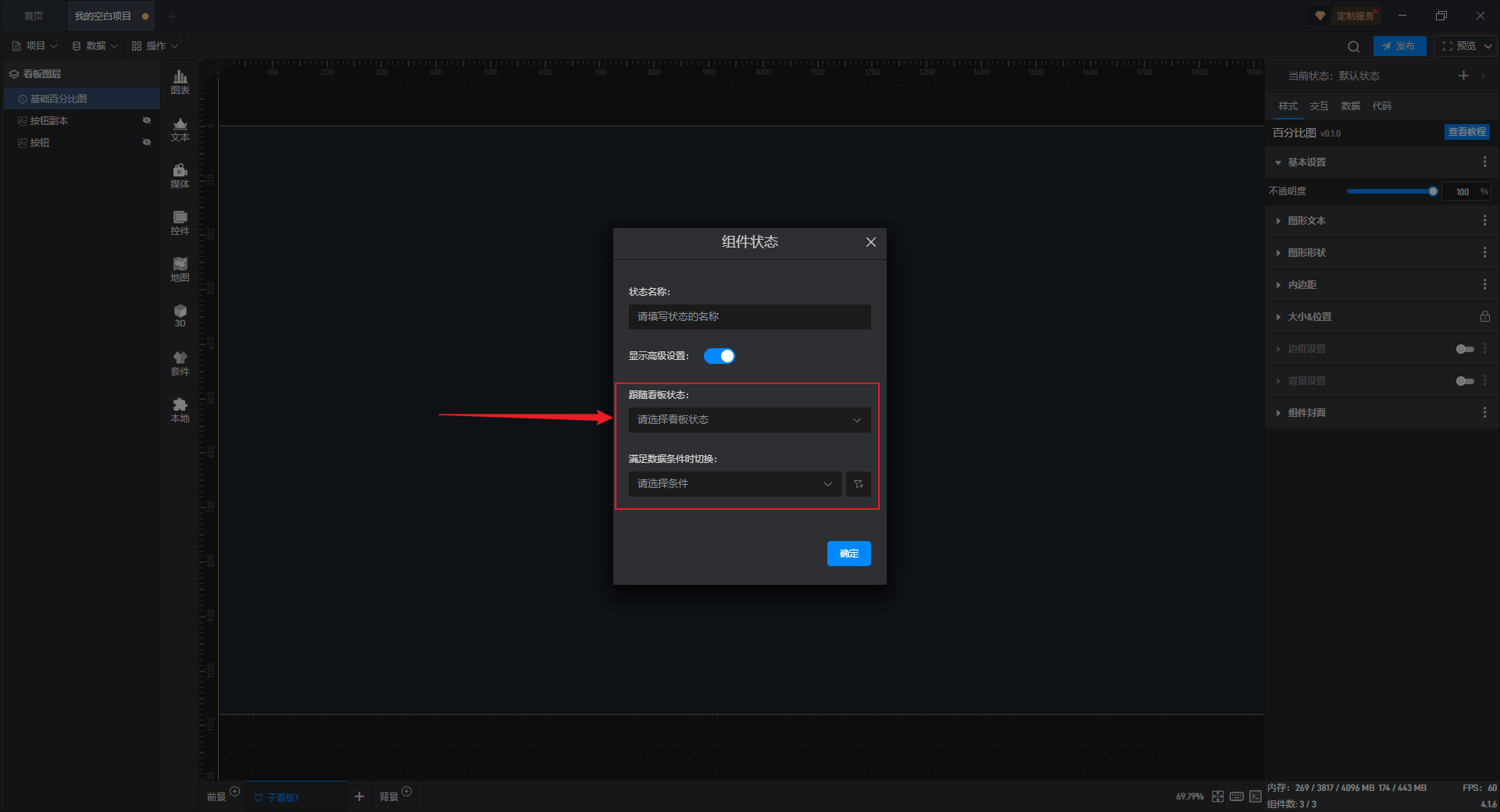The width and height of the screenshot is (1500, 812).
Task: Enable the 边框设置 toggle switch
Action: coord(1465,349)
